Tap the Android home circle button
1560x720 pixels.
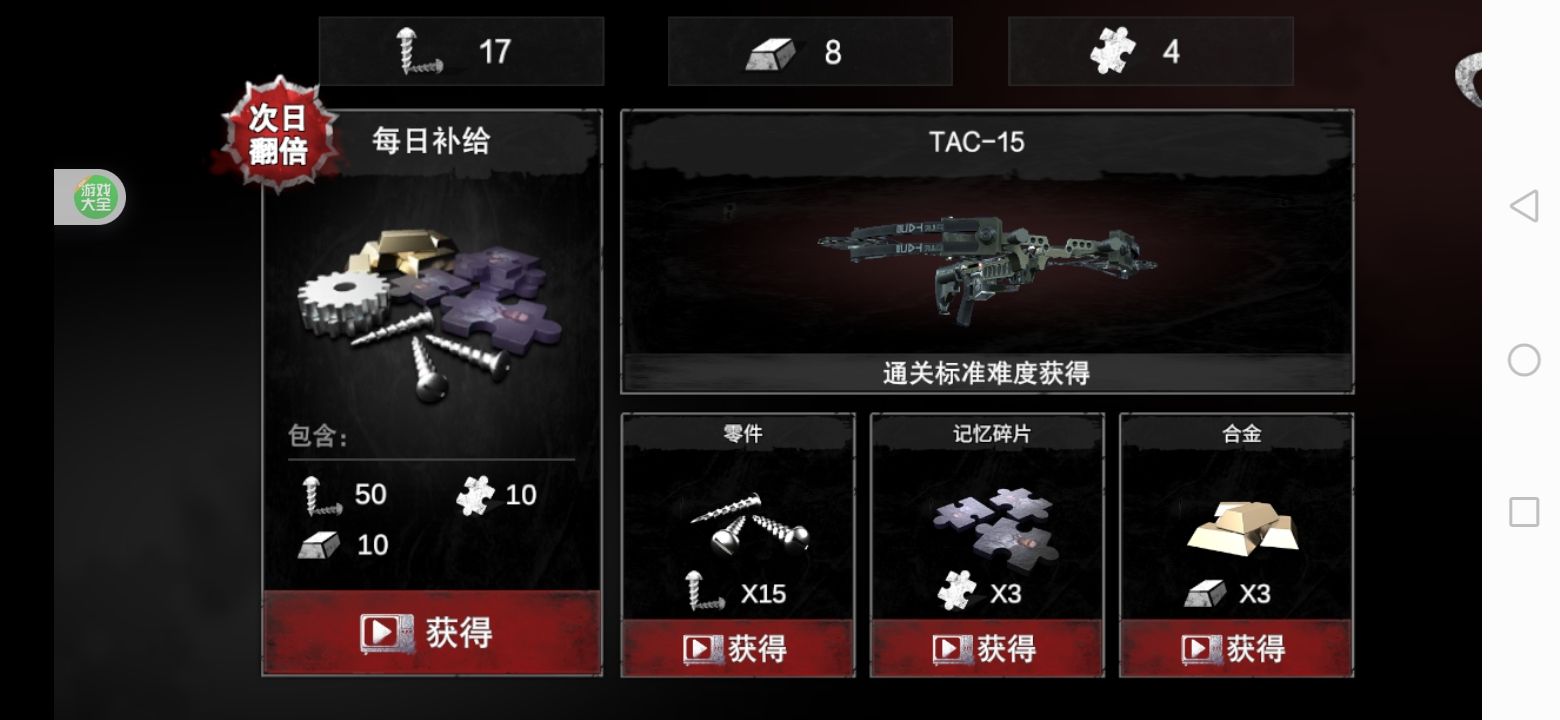1523,360
